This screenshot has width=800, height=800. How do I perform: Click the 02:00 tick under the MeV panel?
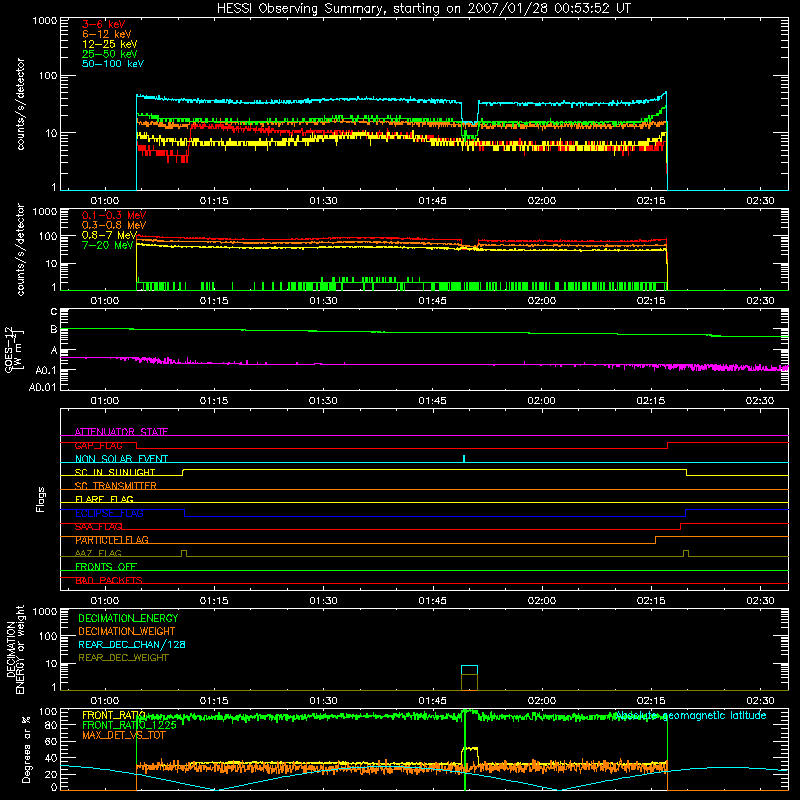541,301
